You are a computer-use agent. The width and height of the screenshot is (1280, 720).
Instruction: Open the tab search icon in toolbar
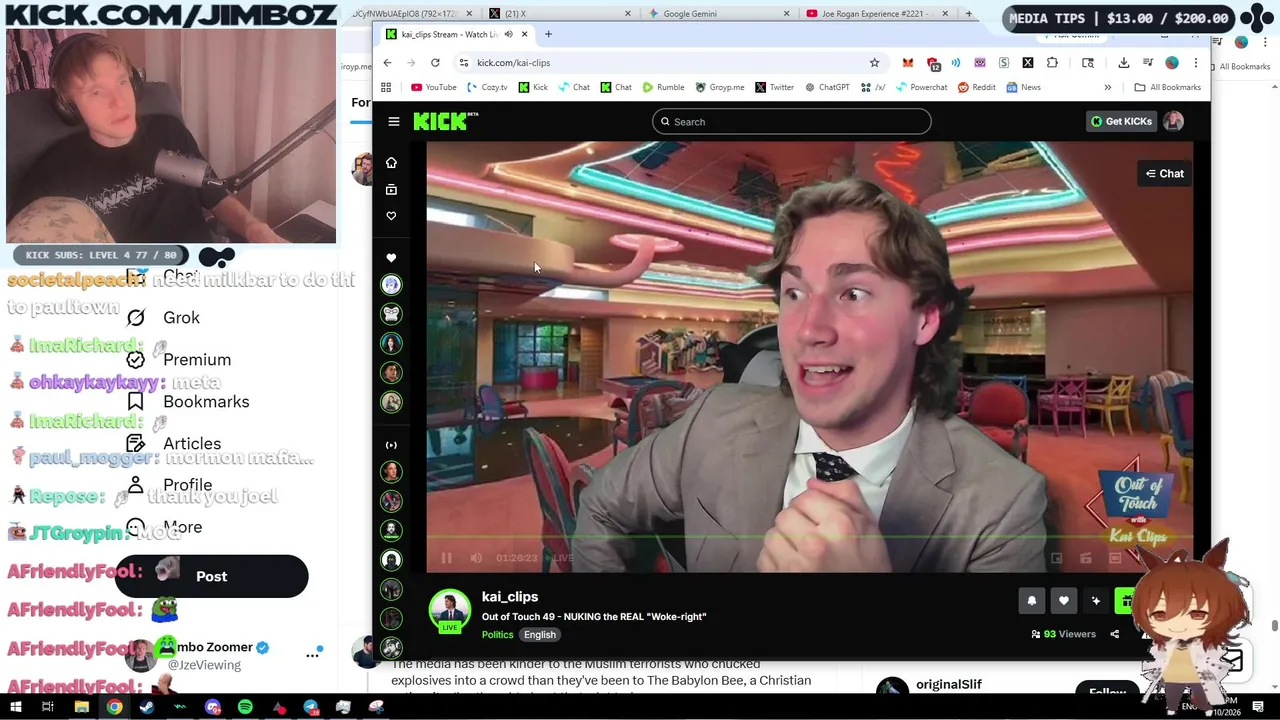pyautogui.click(x=1088, y=63)
